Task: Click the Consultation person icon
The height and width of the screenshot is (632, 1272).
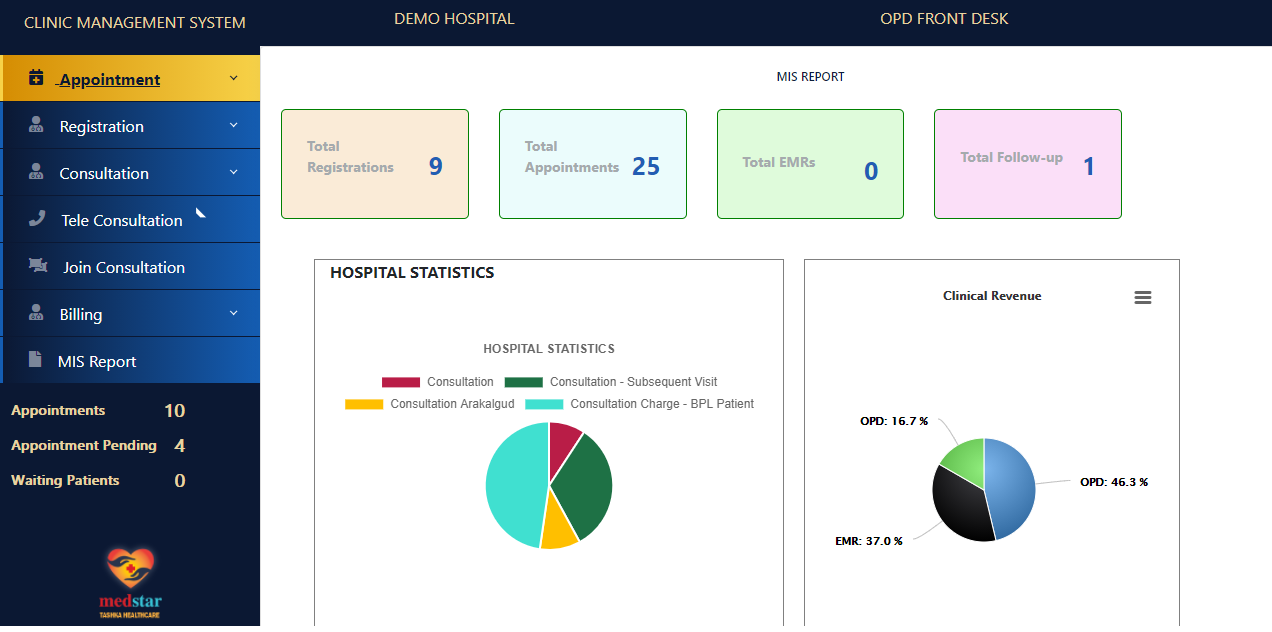Action: (37, 172)
